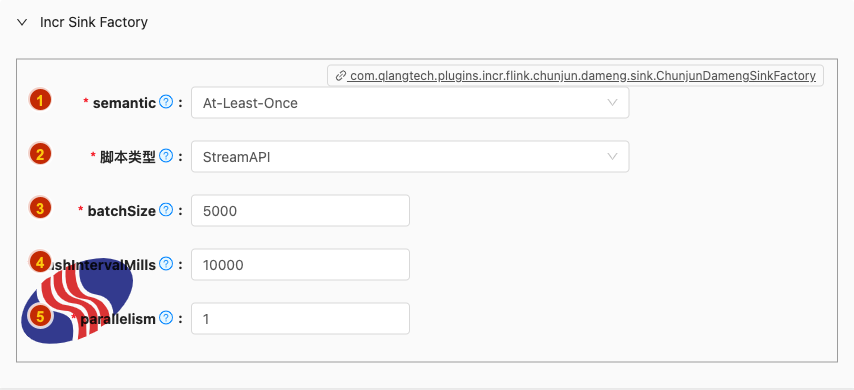Click the parallelism help question icon
854x390 pixels.
(x=166, y=318)
